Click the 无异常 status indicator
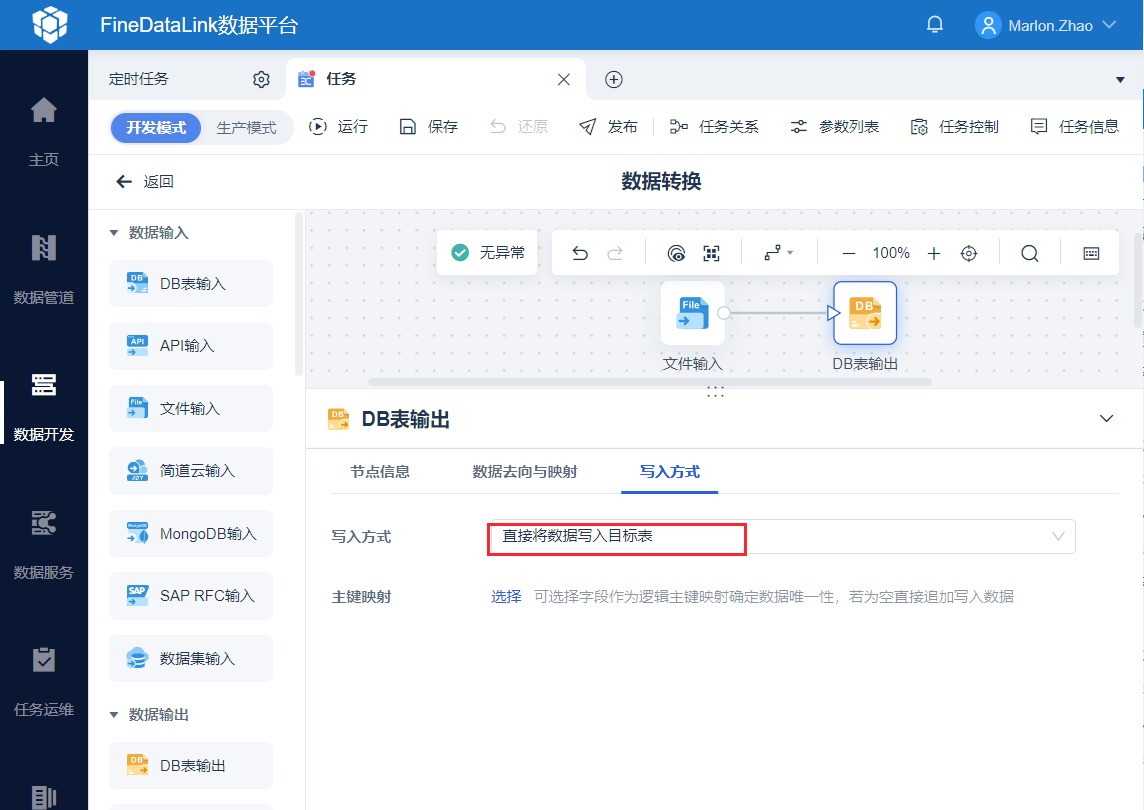This screenshot has width=1144, height=810. click(487, 253)
